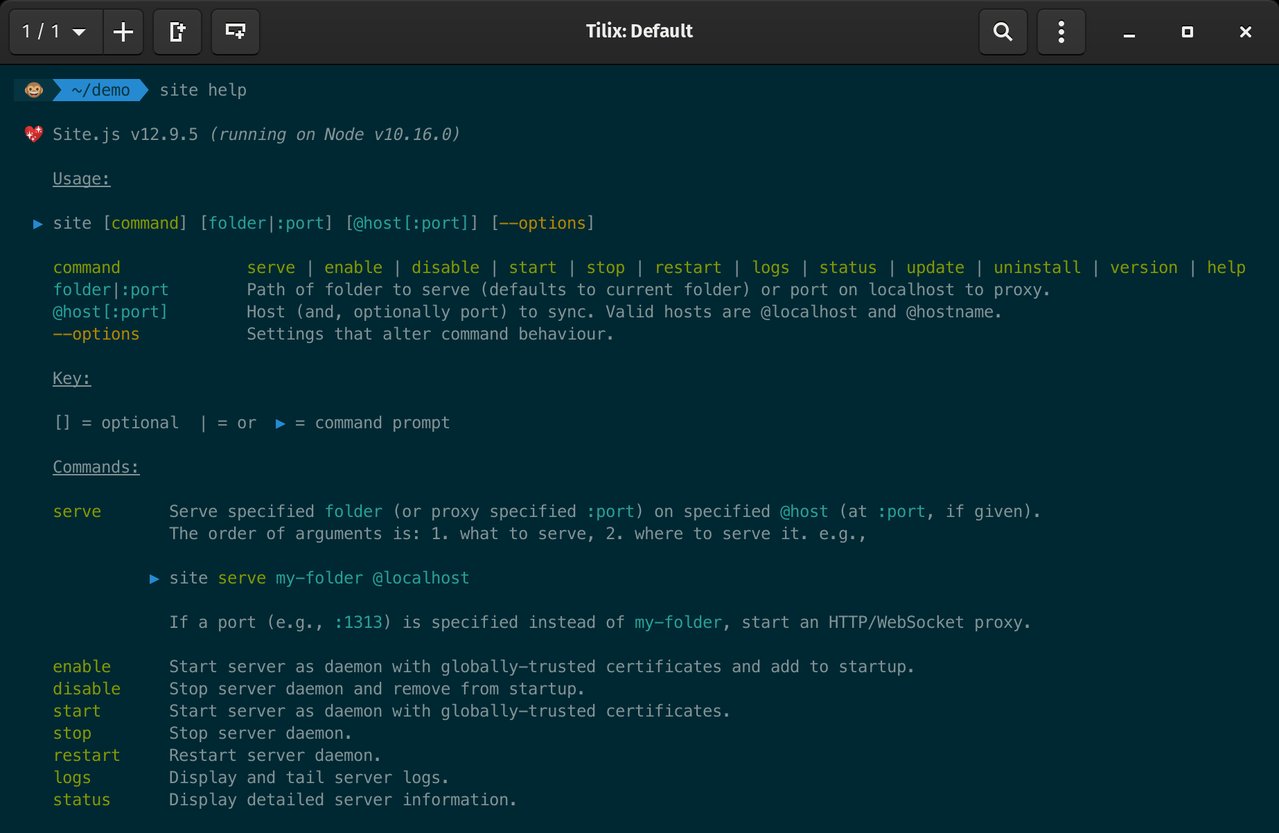
Task: Click 'restart' in the command options row
Action: point(688,267)
